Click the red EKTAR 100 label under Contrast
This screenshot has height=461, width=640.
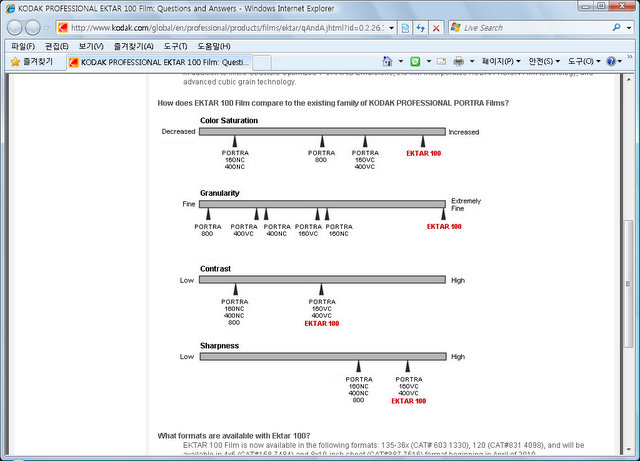point(322,323)
